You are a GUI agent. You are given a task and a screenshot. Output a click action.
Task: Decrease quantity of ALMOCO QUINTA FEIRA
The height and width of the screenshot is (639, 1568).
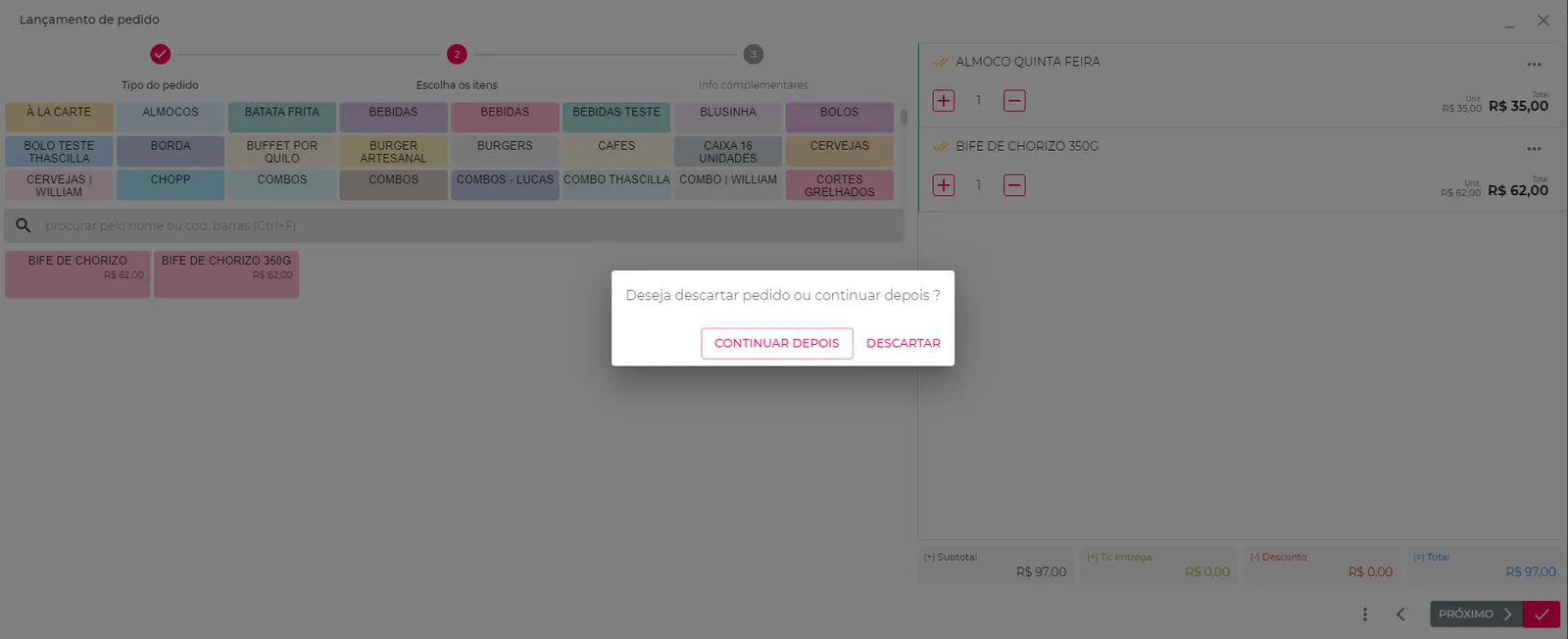(x=1014, y=100)
